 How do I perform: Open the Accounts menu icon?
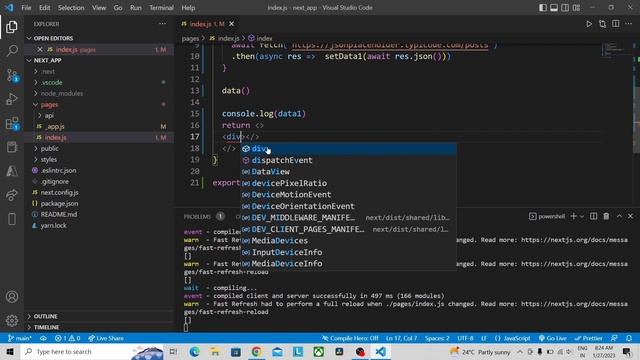tap(12, 297)
